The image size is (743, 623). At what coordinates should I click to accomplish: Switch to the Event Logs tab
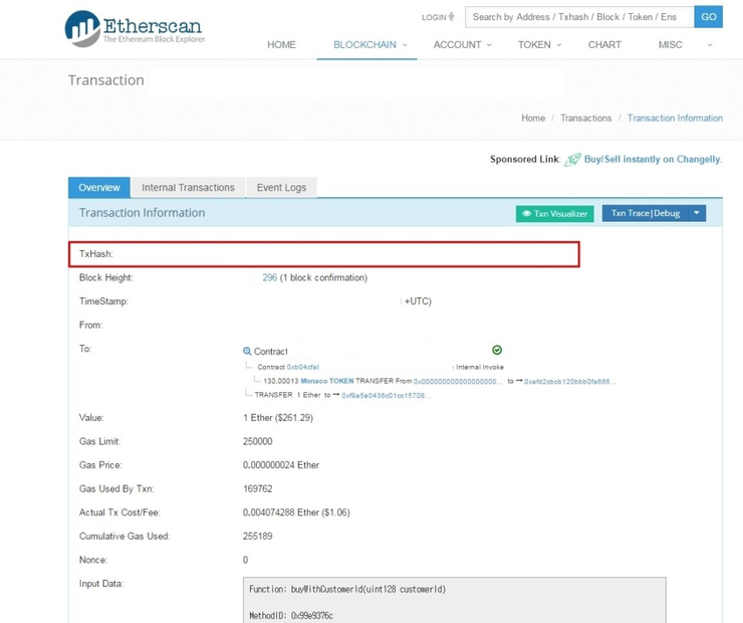click(x=281, y=188)
